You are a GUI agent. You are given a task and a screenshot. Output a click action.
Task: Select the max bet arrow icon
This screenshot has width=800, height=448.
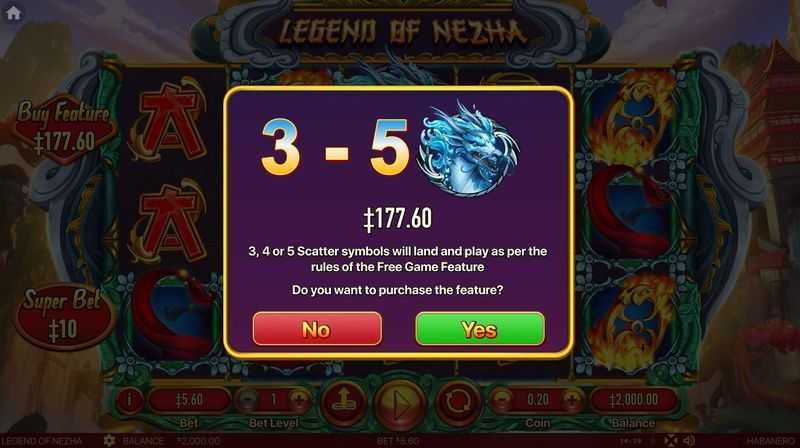[x=344, y=403]
